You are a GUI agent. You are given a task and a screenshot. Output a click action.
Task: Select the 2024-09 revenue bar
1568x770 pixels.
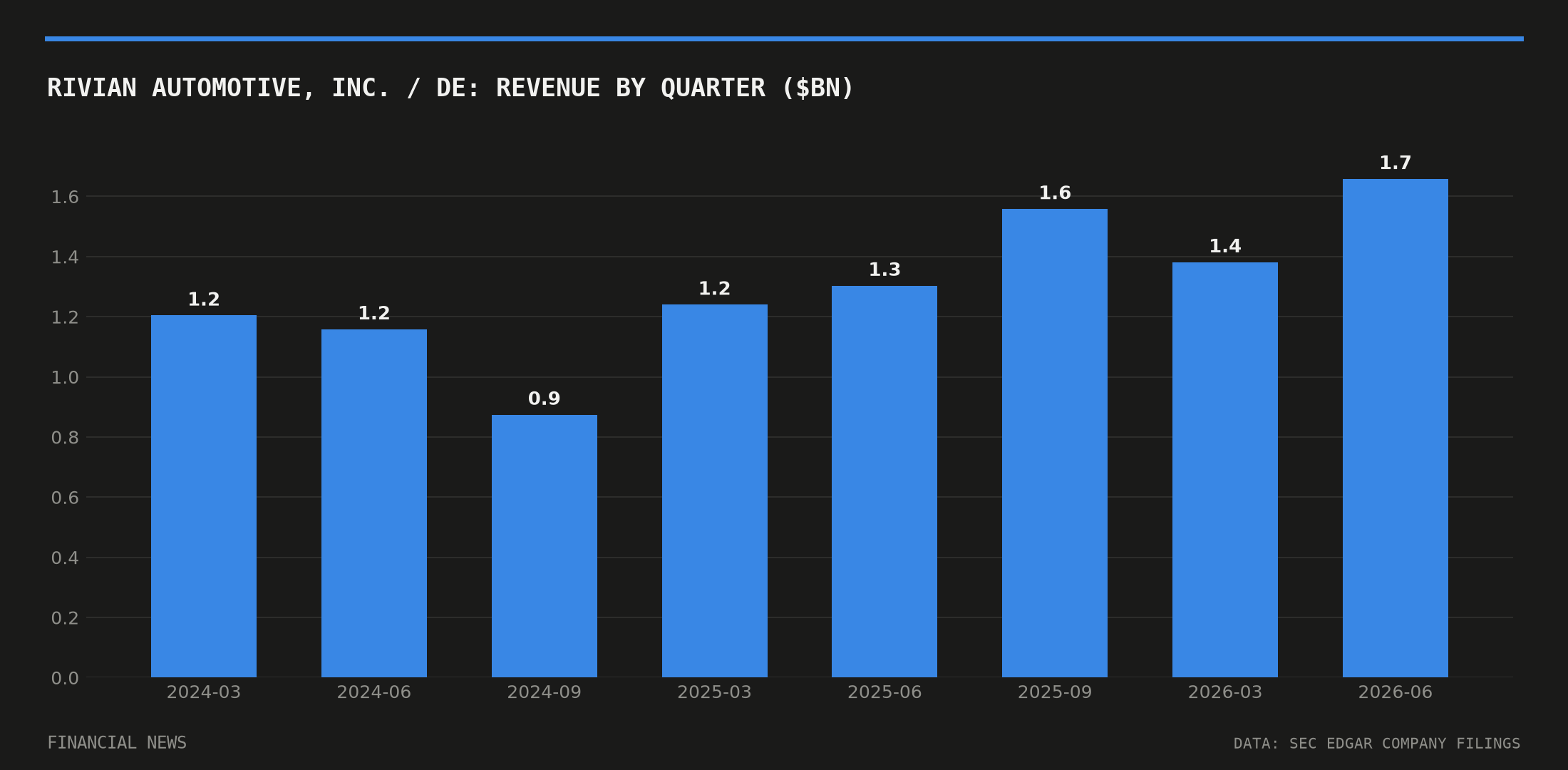point(545,546)
